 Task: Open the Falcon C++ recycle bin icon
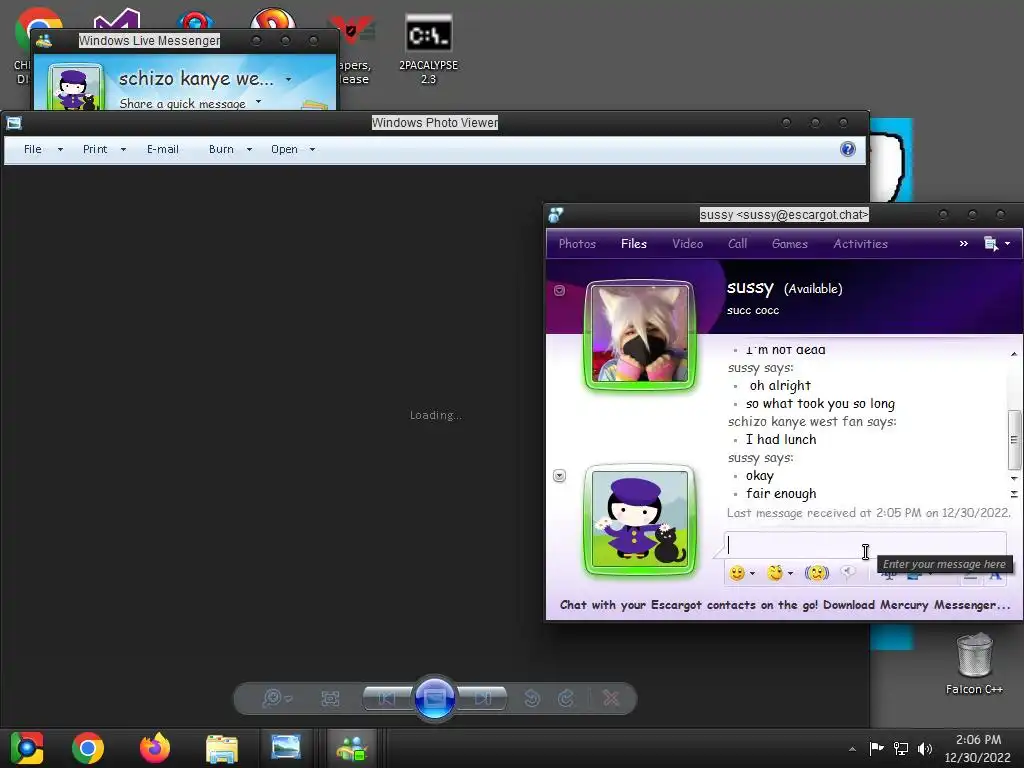coord(974,664)
